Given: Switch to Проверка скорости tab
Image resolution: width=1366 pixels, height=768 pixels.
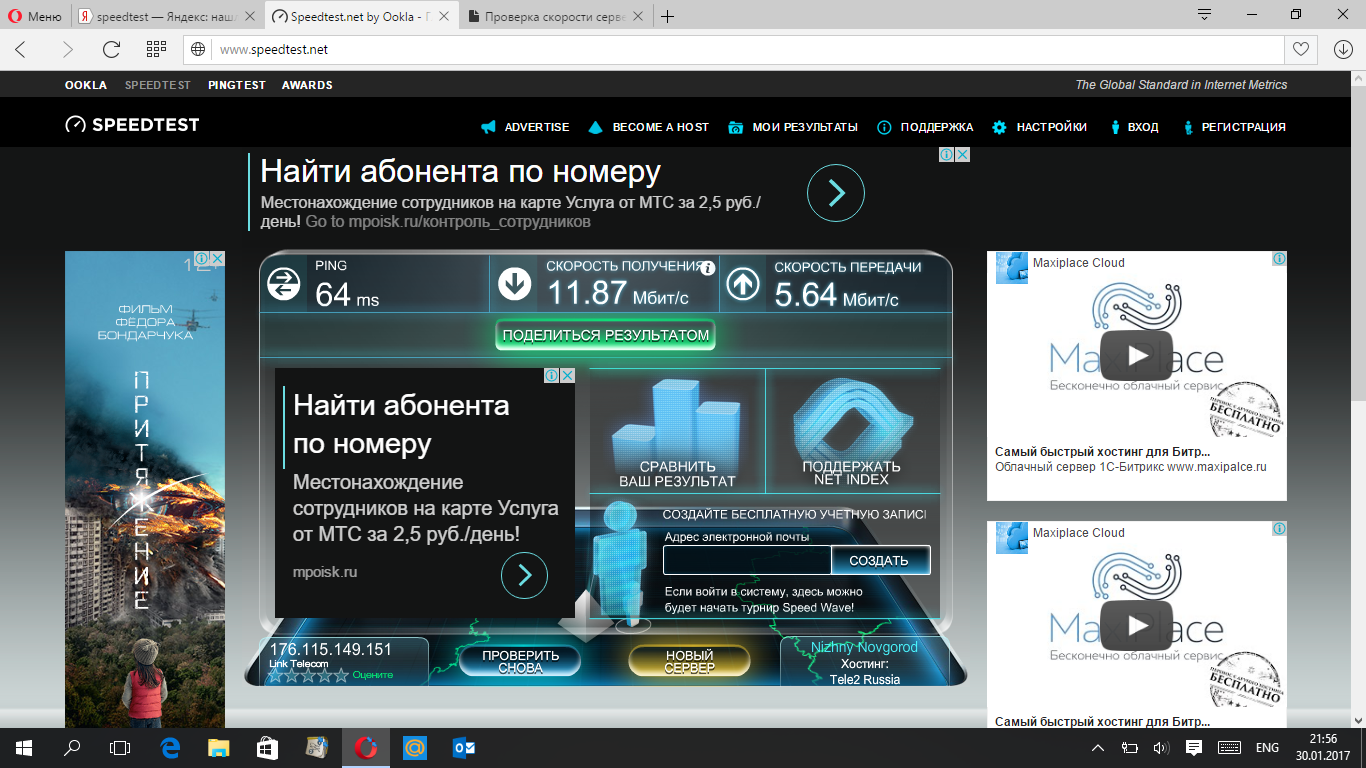Looking at the screenshot, I should (x=556, y=17).
